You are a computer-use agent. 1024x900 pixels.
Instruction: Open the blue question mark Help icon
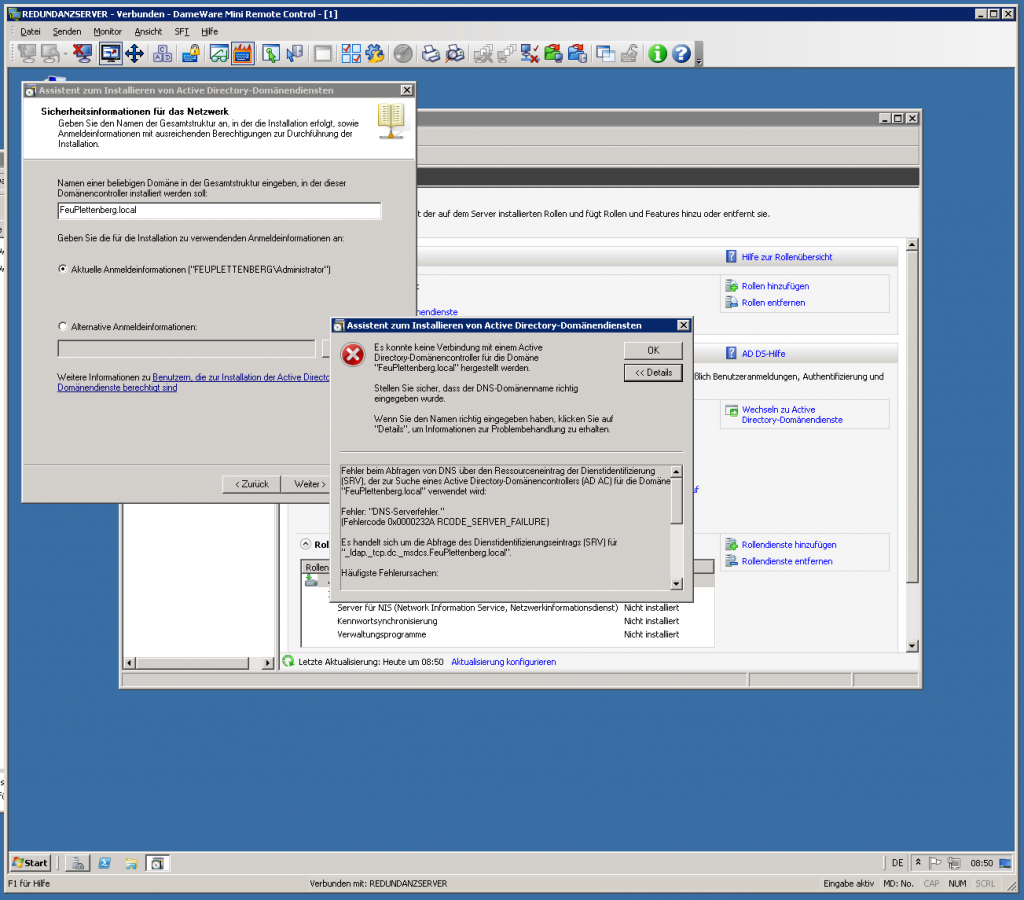[681, 54]
